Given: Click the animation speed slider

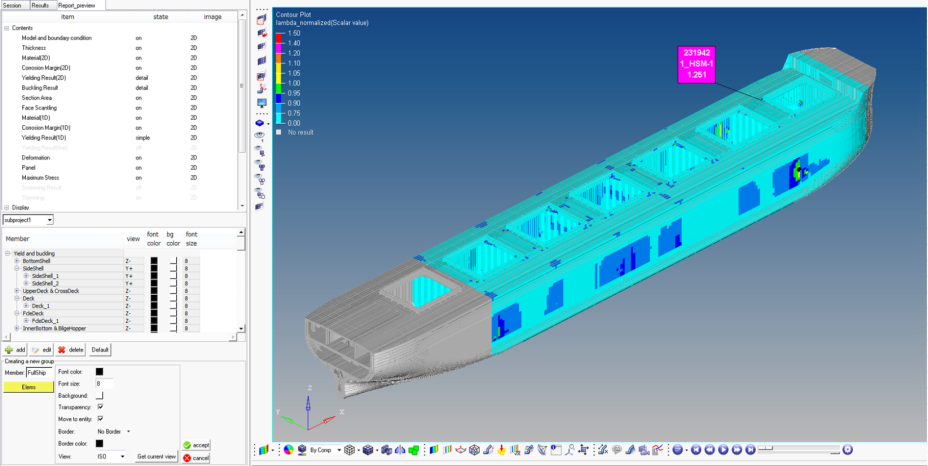Looking at the screenshot, I should point(799,448).
